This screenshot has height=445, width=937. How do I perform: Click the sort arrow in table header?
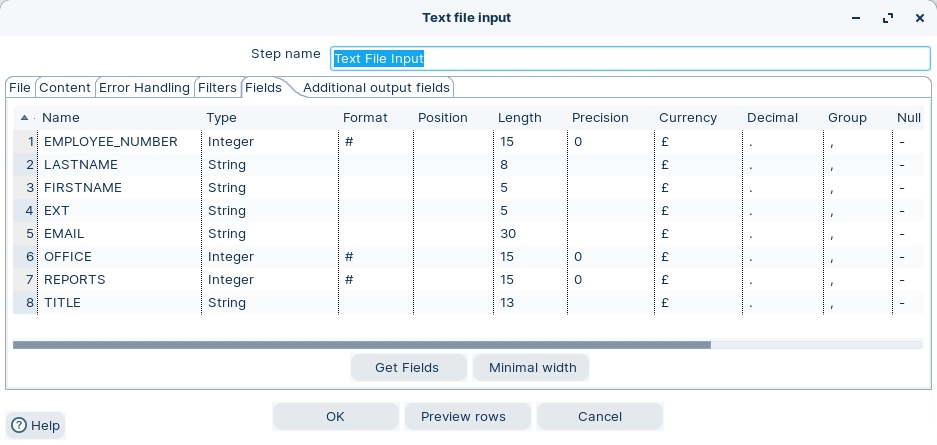tap(24, 118)
